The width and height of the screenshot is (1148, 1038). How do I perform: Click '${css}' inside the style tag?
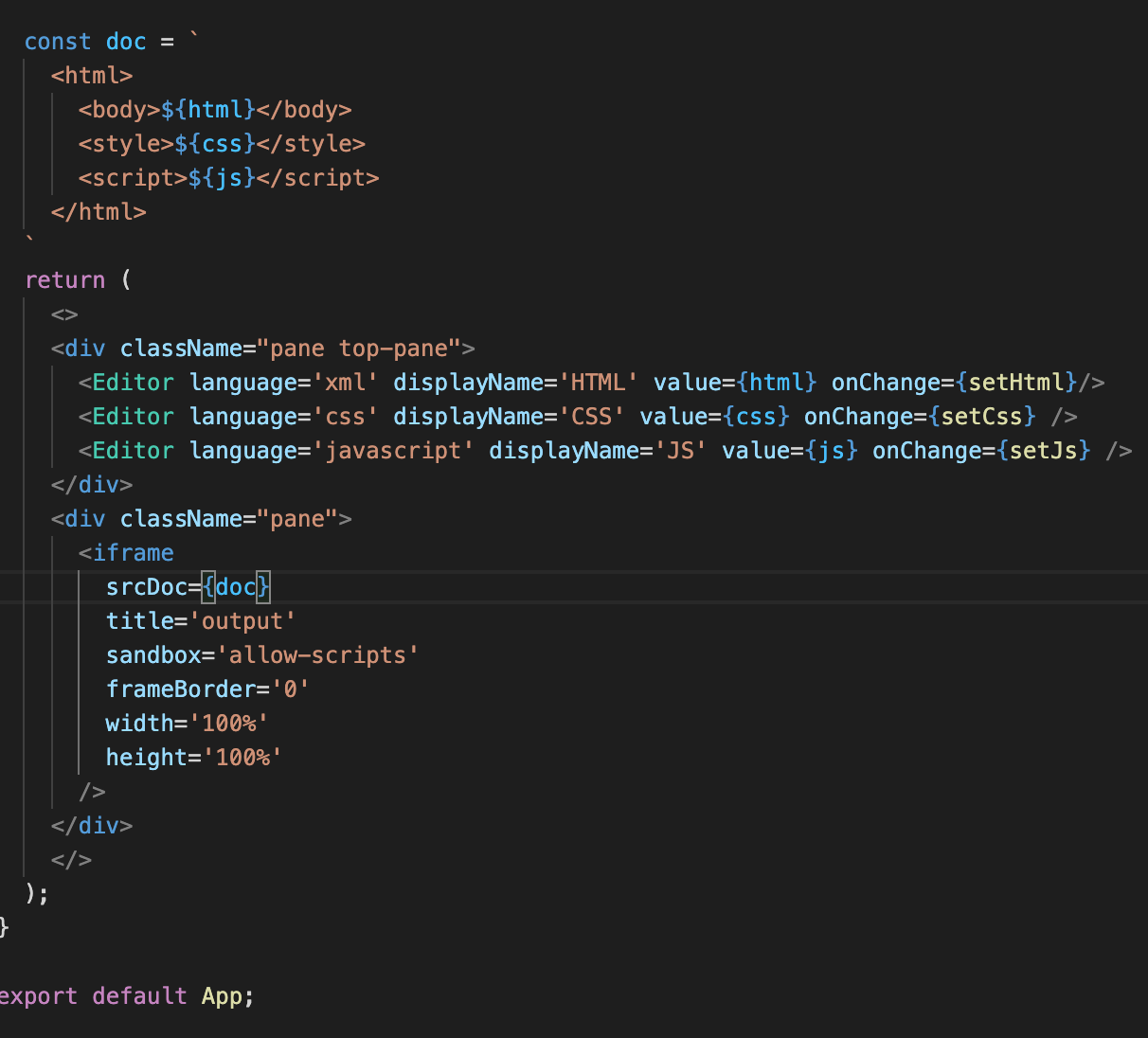(215, 144)
